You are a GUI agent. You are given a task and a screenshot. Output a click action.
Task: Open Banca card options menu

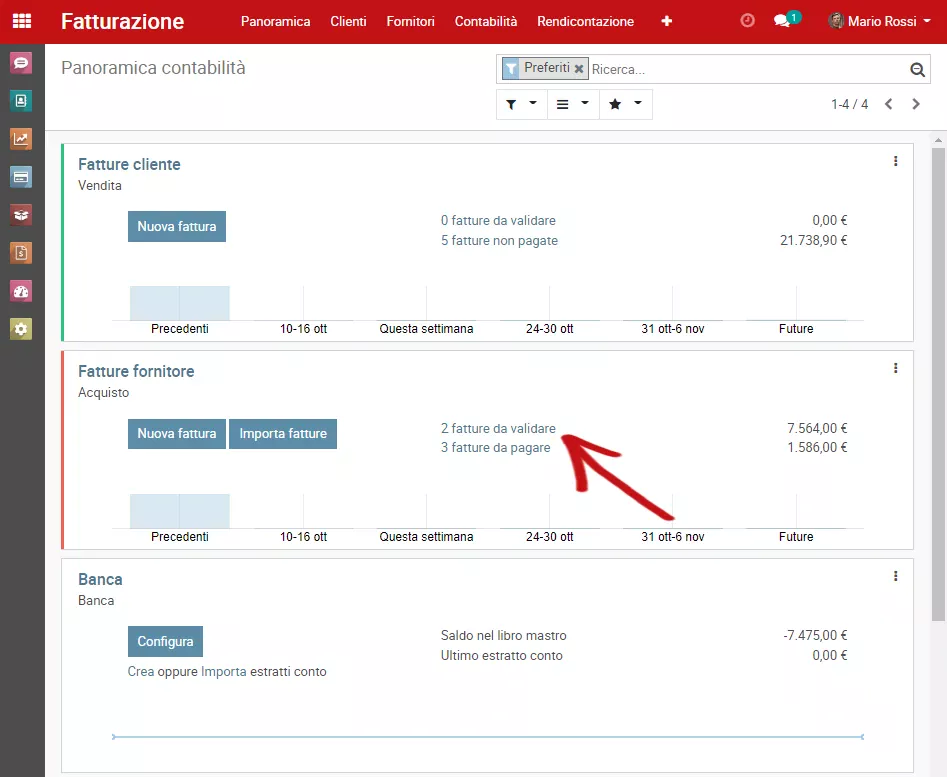click(896, 576)
